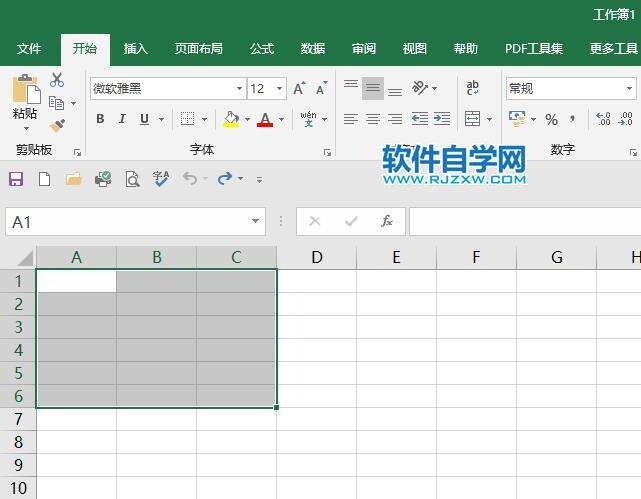641x499 pixels.
Task: Click merge and center cells icon
Action: coord(473,119)
